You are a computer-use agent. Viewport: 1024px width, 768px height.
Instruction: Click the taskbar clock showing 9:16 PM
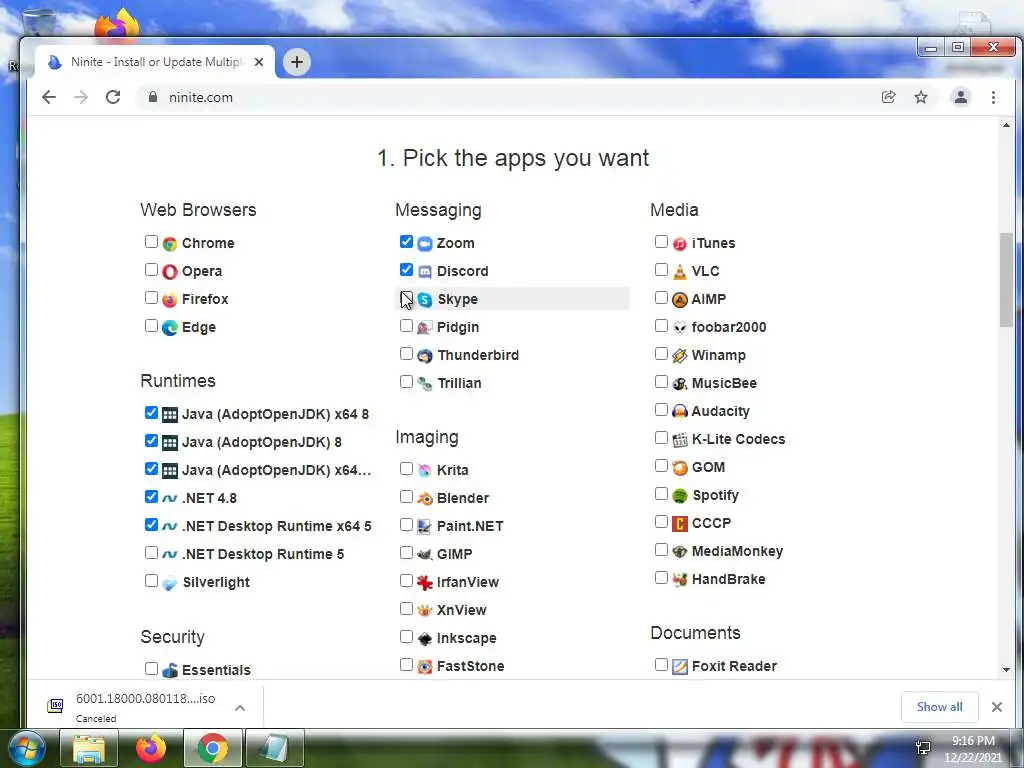[972, 750]
